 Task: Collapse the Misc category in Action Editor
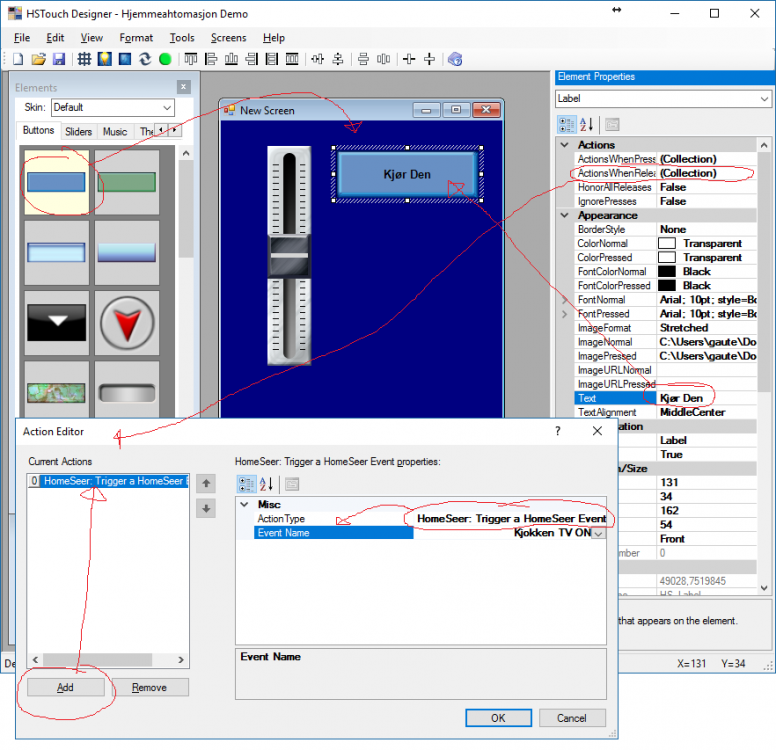[244, 505]
